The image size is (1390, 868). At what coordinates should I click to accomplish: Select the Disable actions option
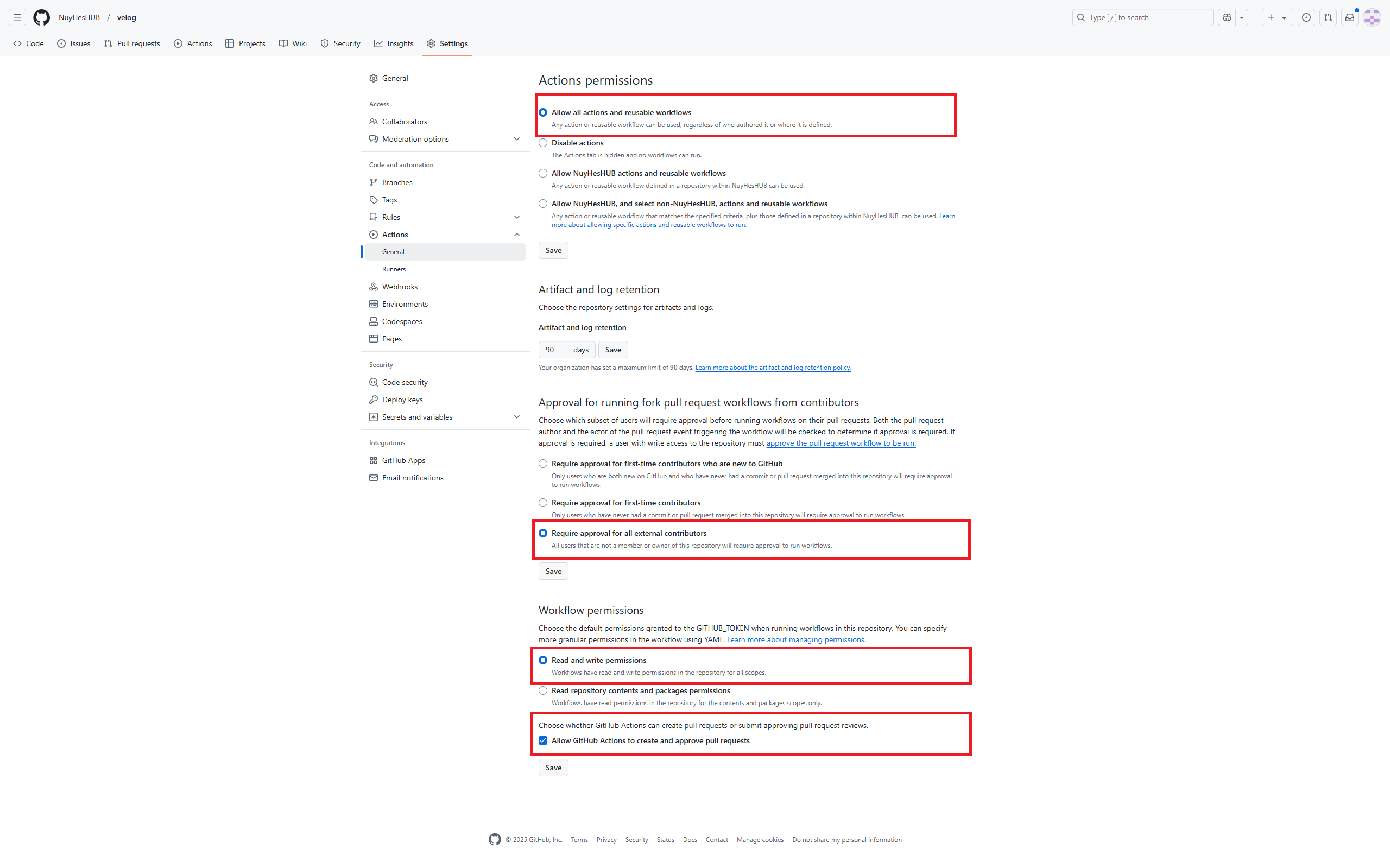point(542,143)
